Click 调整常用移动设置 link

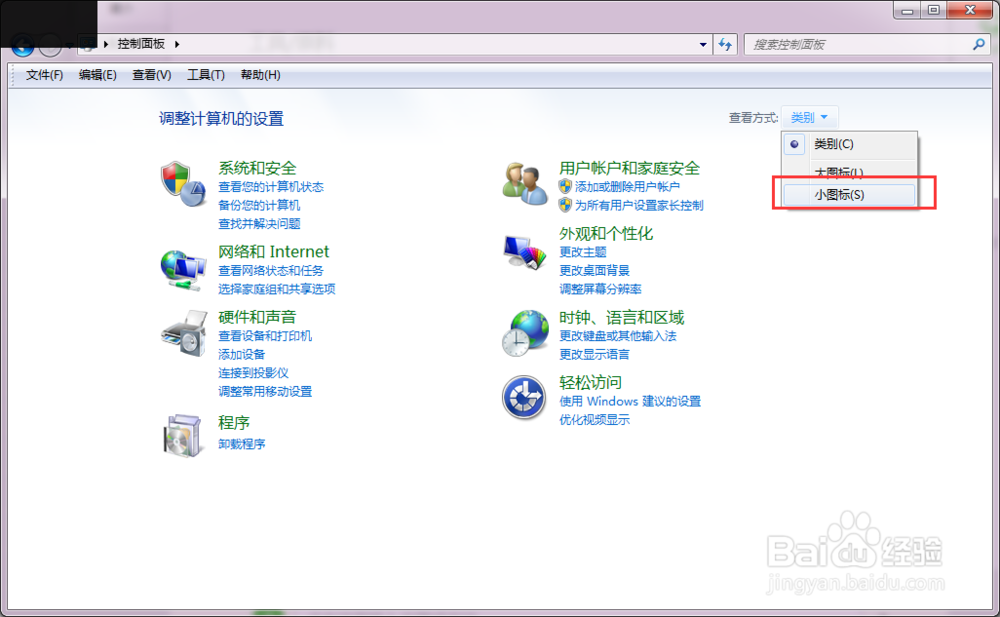click(x=265, y=391)
